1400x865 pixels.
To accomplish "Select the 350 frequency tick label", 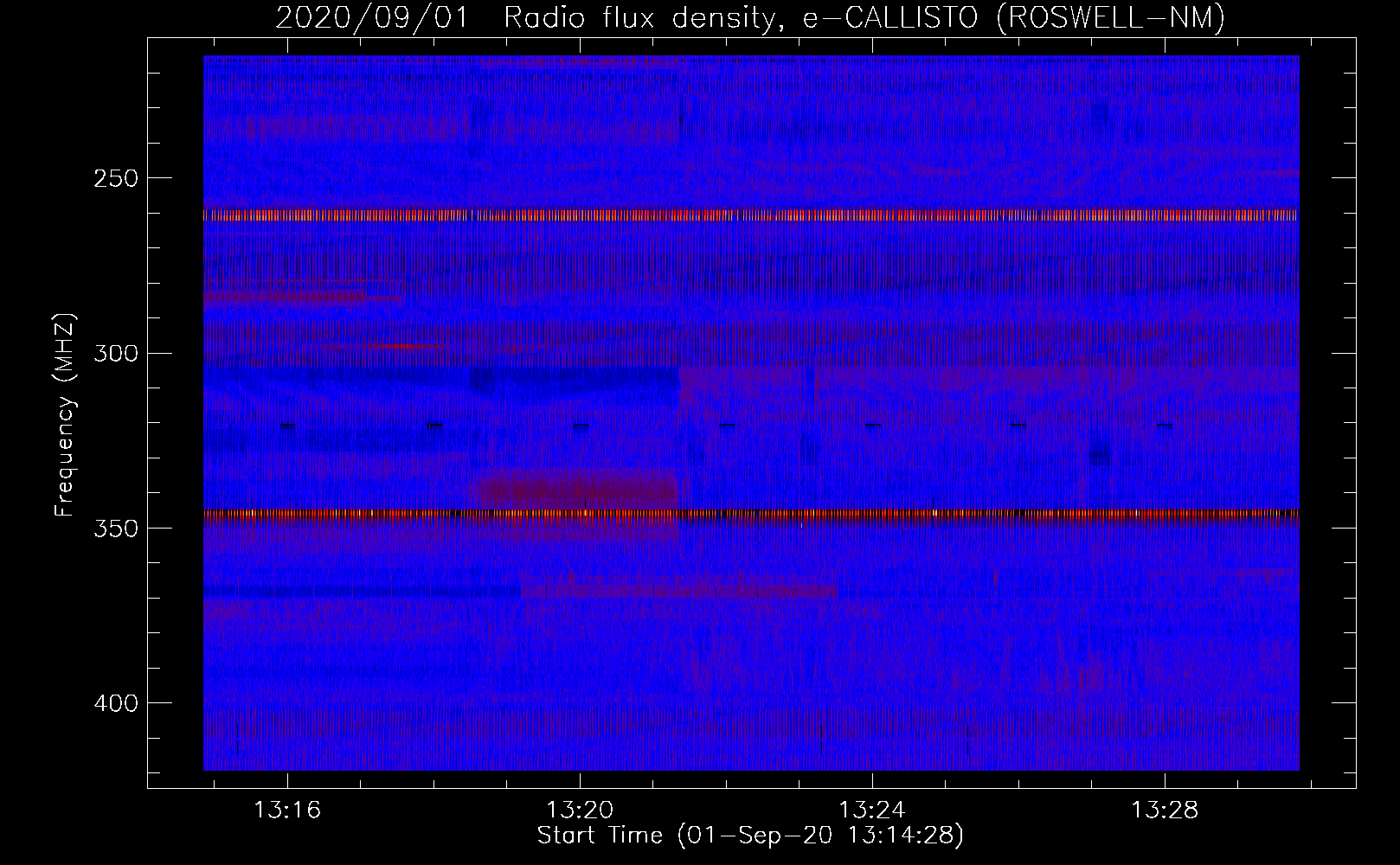I will click(115, 529).
